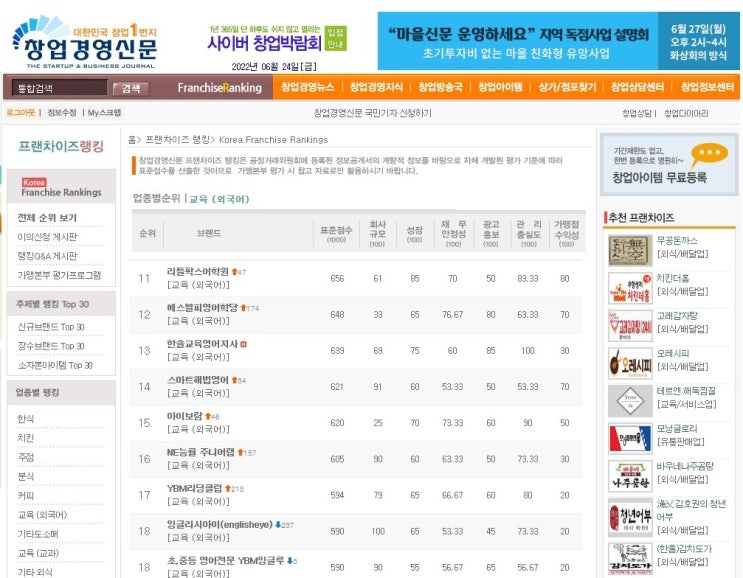Click the 홈 breadcrumb link
Viewport: 743px width, 578px height.
pos(131,140)
